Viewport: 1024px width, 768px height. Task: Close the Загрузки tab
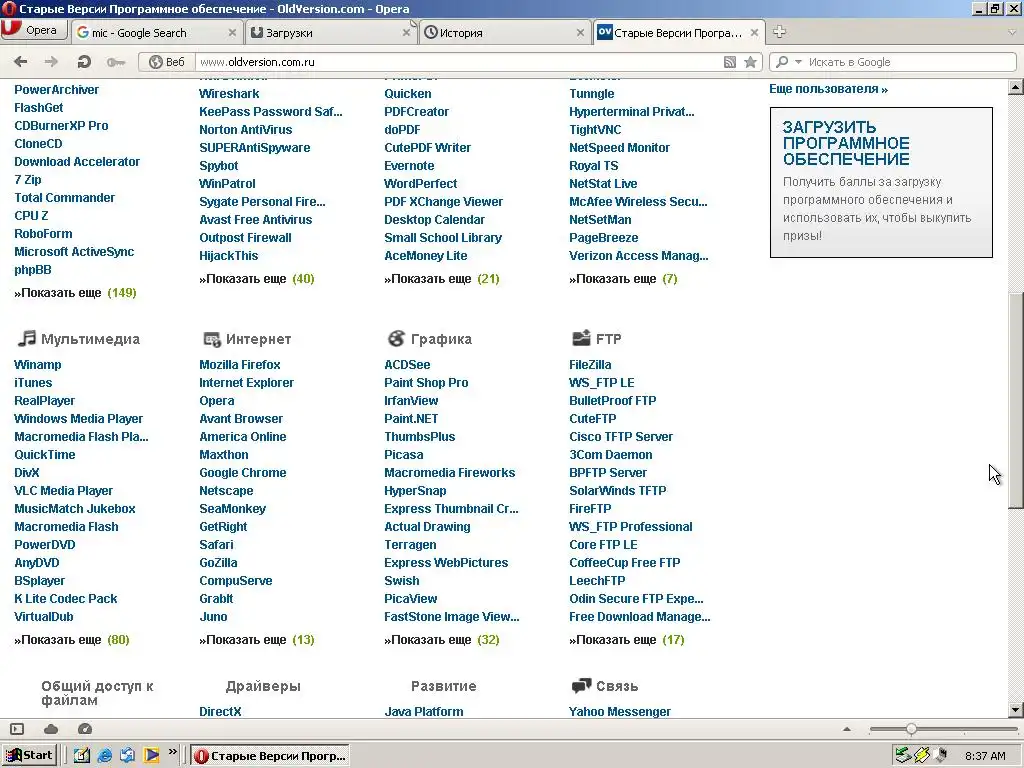[406, 33]
